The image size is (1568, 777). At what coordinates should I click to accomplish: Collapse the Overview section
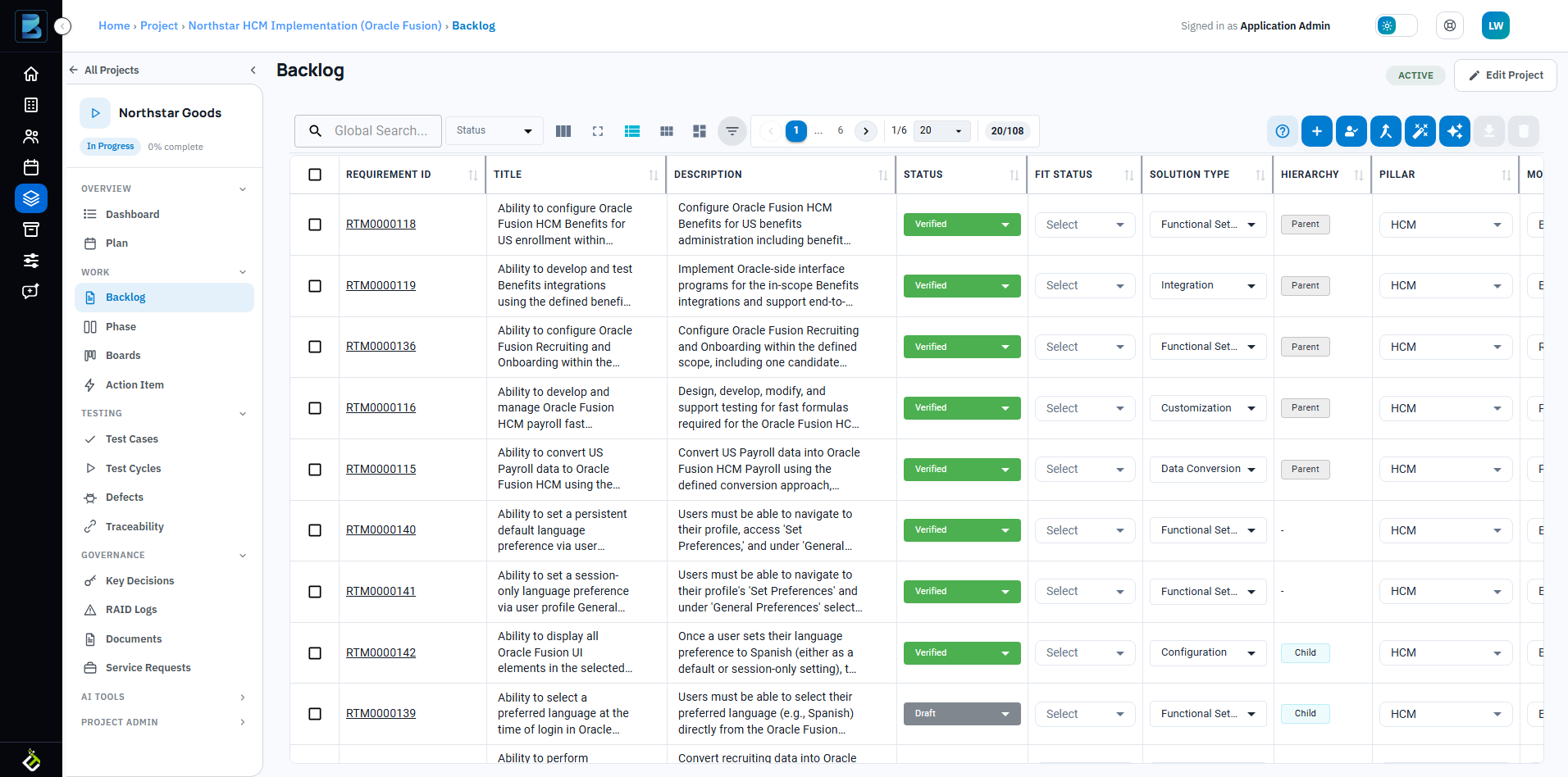pyautogui.click(x=243, y=189)
